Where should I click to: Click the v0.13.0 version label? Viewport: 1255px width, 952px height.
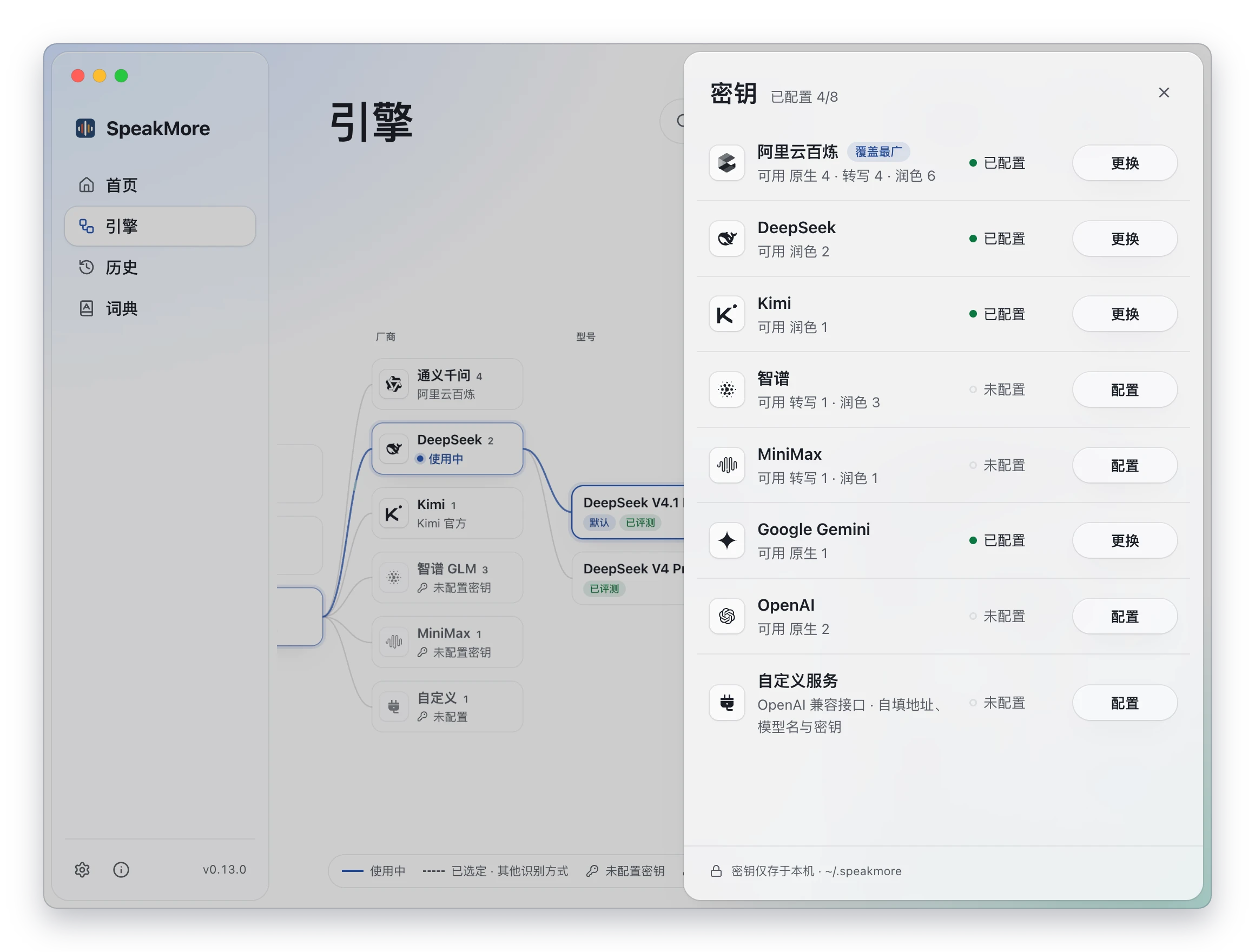[224, 869]
